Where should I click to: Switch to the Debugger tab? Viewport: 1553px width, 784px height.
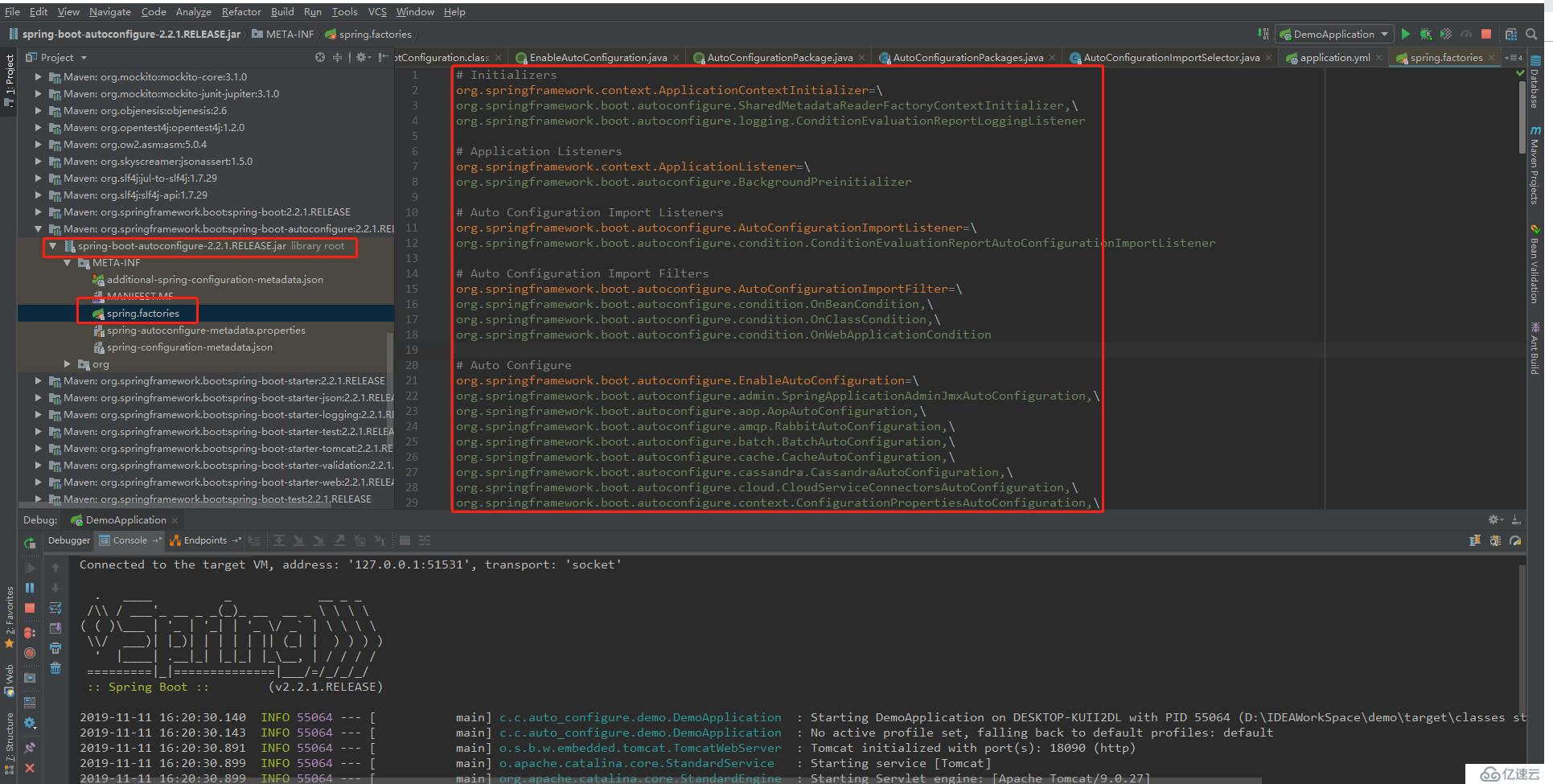point(69,540)
